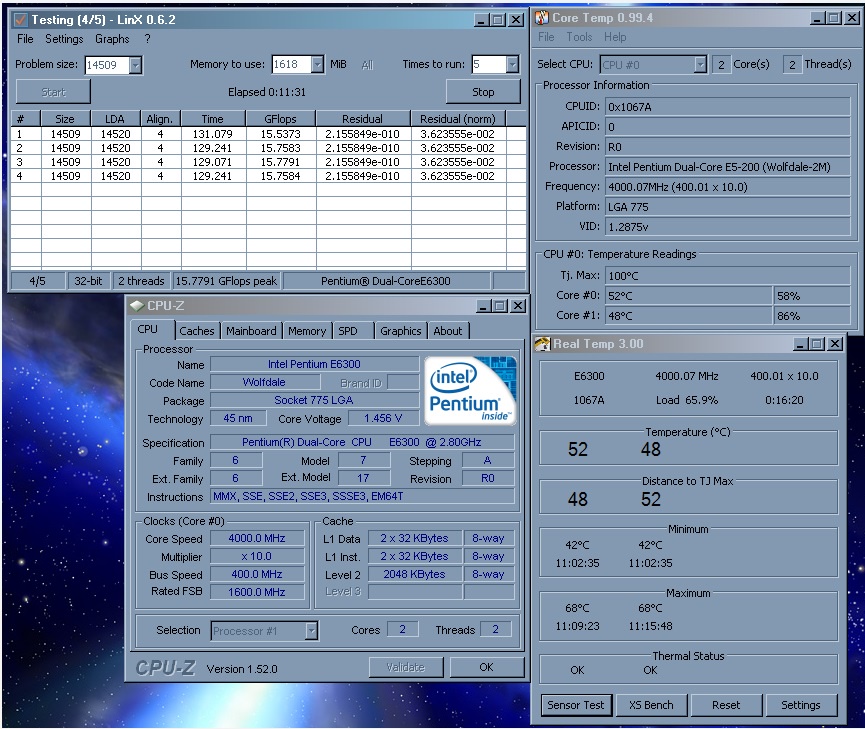
Task: Switch to the Mainboard tab in CPU-Z
Action: tap(251, 331)
